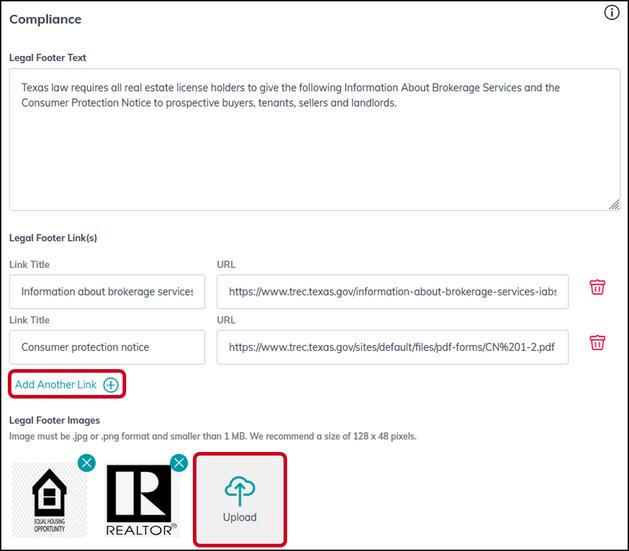Screen dimensions: 629x551
Task: Click the Add Another Link text
Action: click(x=56, y=385)
